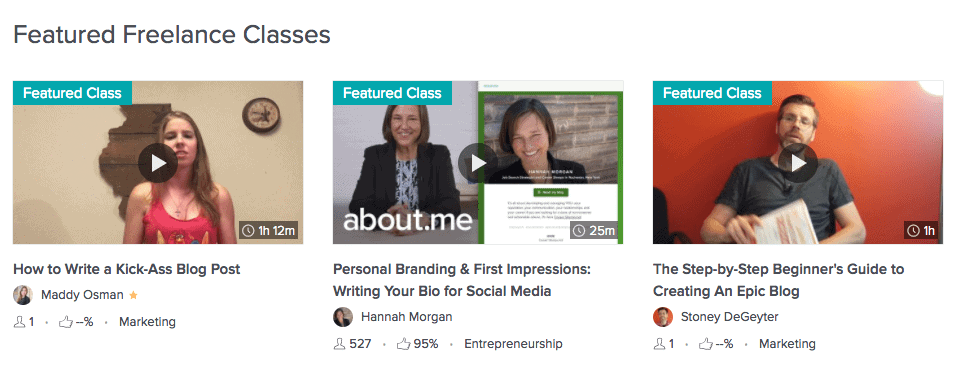Click Hannah Morgan's profile avatar

tap(343, 317)
